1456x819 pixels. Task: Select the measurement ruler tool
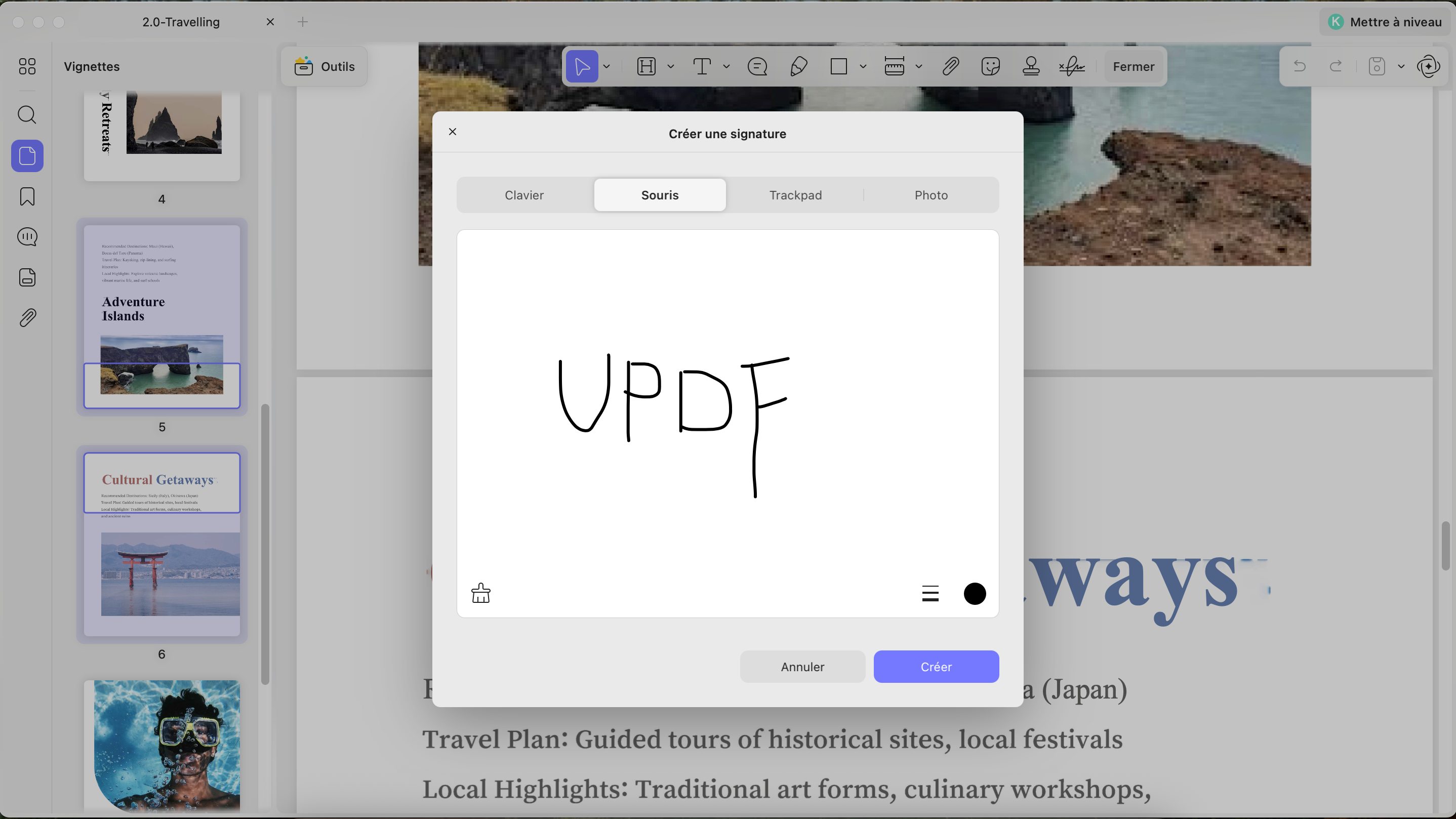point(894,66)
